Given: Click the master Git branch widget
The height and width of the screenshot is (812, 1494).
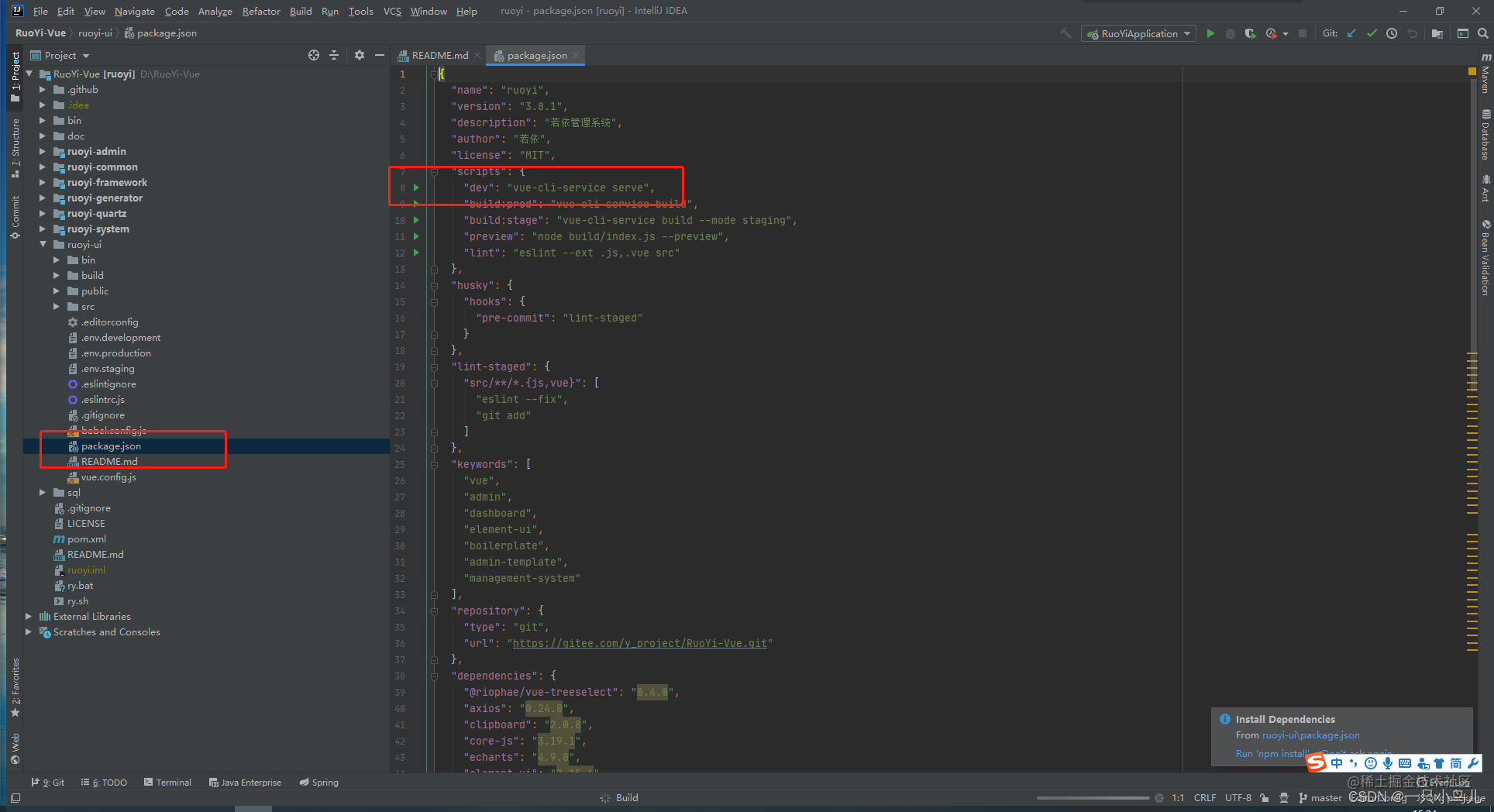Looking at the screenshot, I should click(1320, 797).
